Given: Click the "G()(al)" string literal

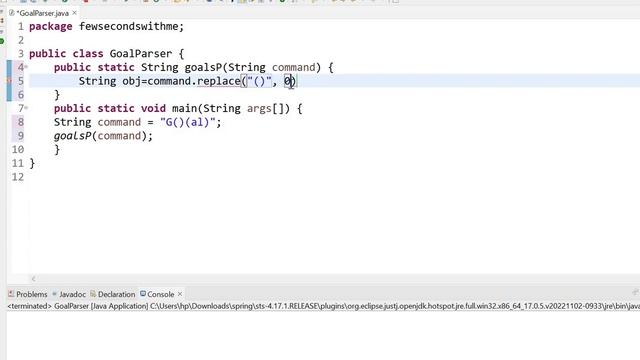Looking at the screenshot, I should point(188,122).
